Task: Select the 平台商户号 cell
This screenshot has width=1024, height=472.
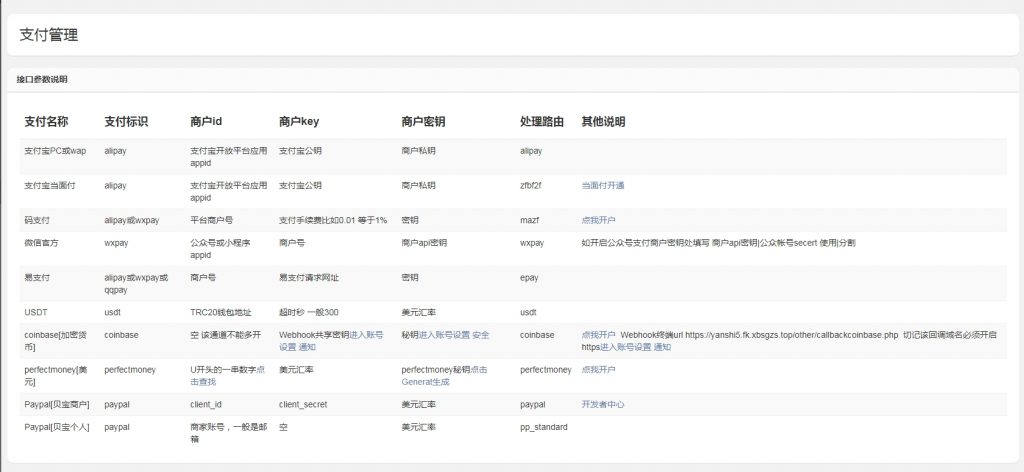Action: [212, 220]
